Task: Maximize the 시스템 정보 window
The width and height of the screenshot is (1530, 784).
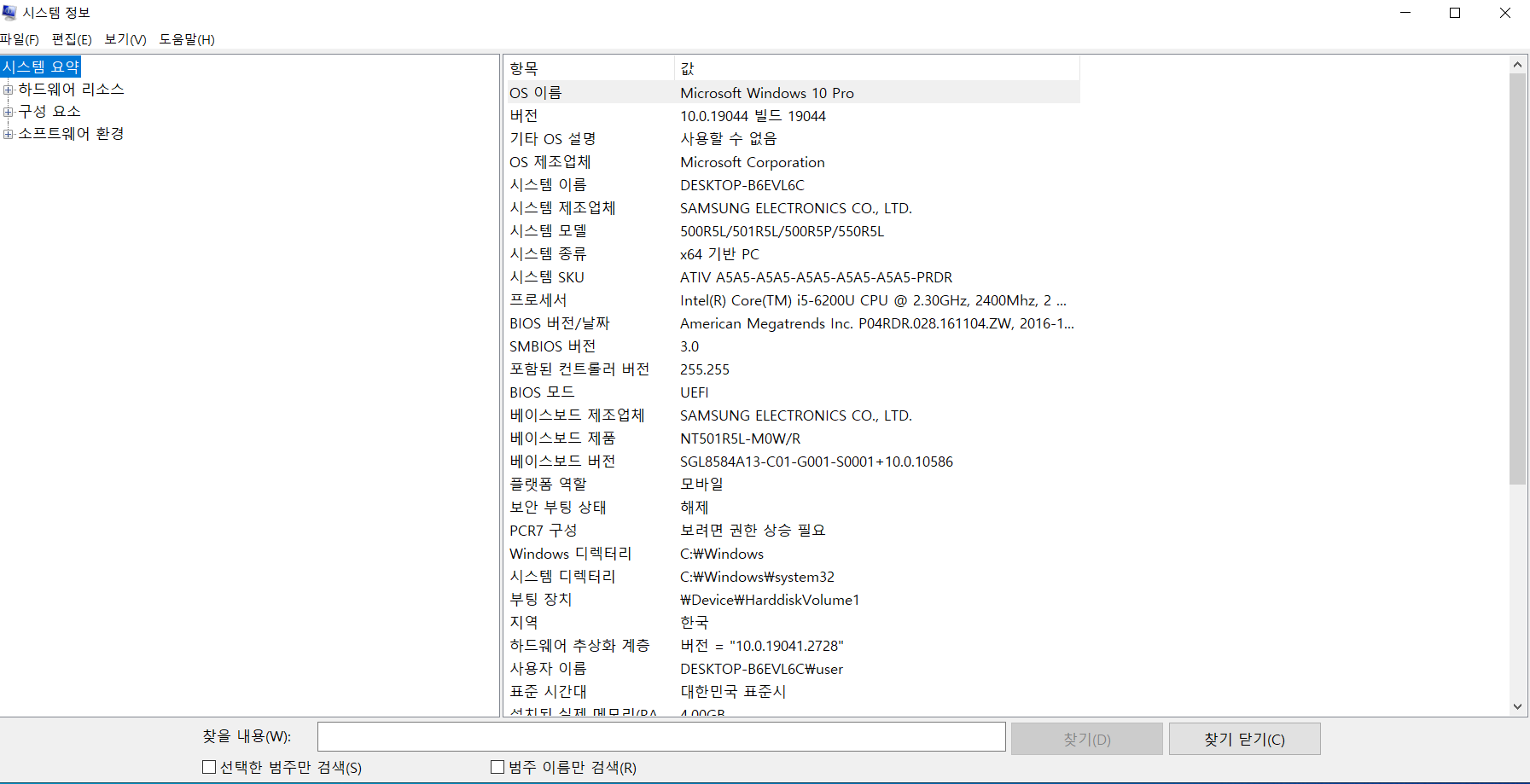Action: pos(1455,13)
